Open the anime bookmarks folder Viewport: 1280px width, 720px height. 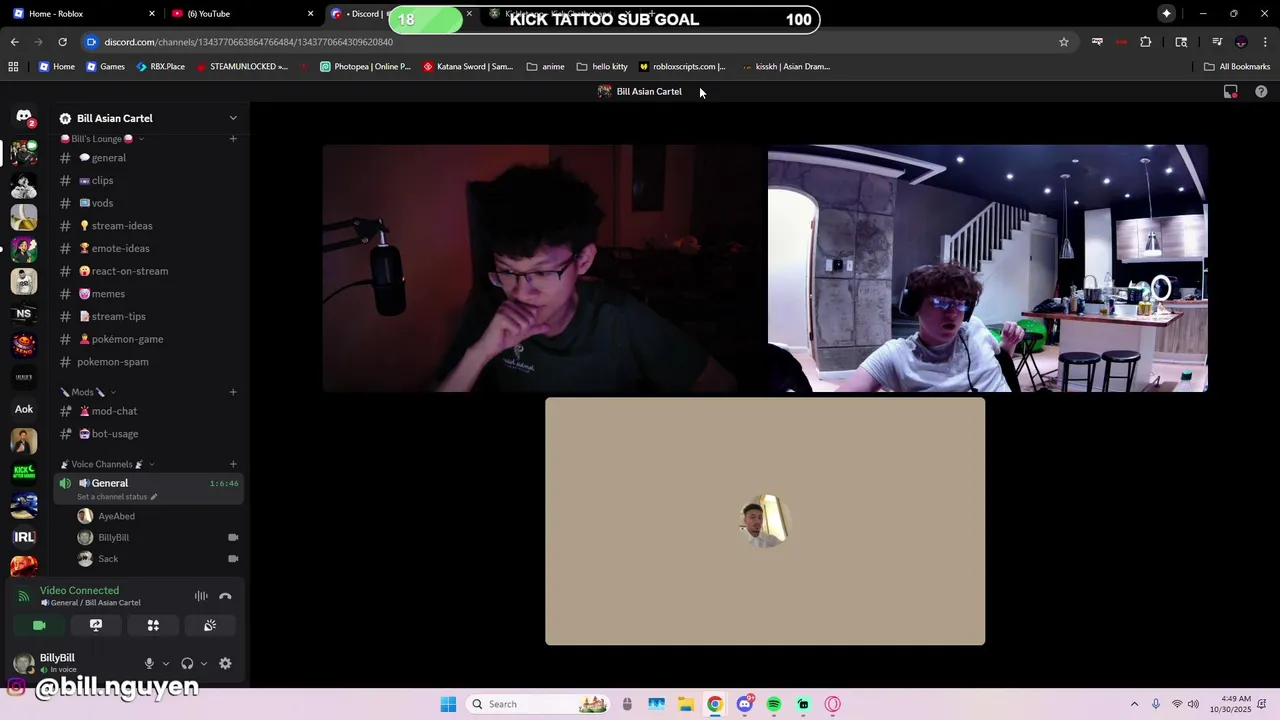(545, 67)
